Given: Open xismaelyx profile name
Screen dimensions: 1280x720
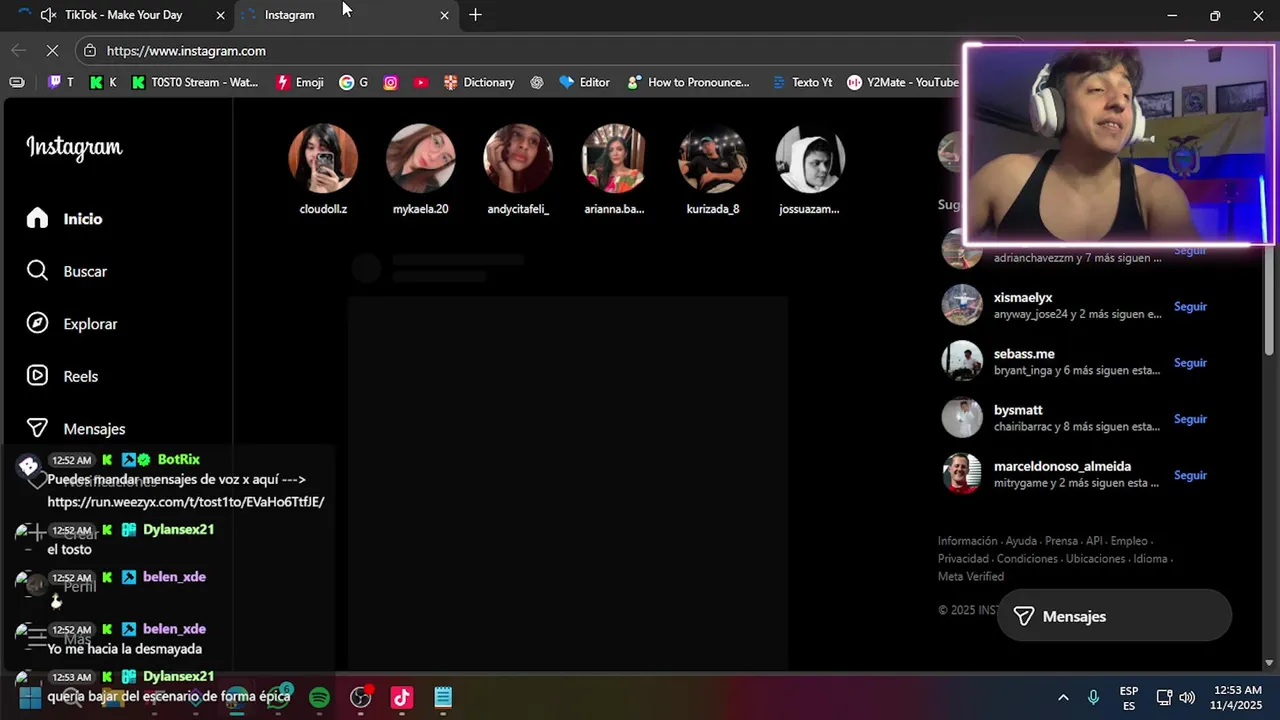Looking at the screenshot, I should click(x=1023, y=298).
